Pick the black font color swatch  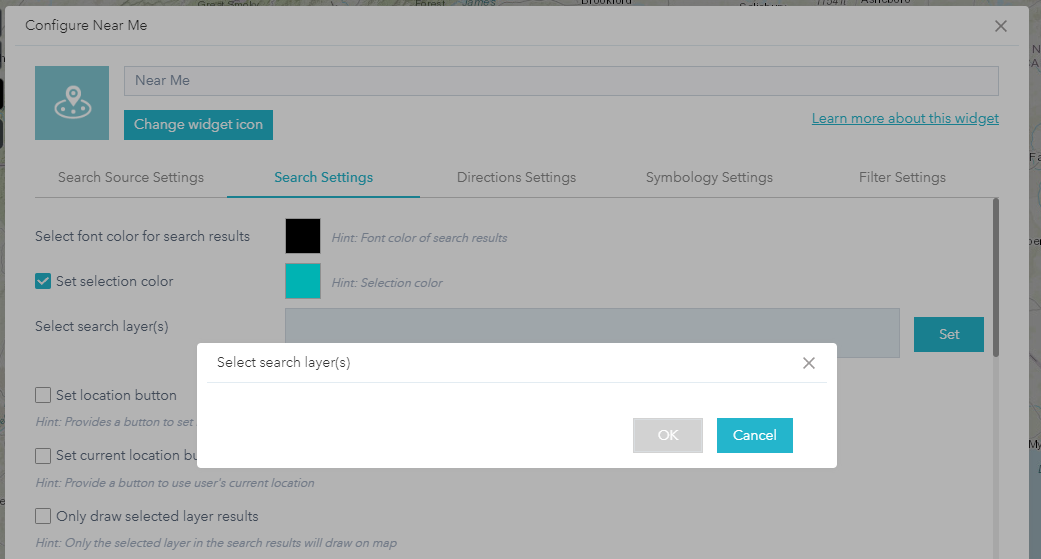pyautogui.click(x=303, y=236)
